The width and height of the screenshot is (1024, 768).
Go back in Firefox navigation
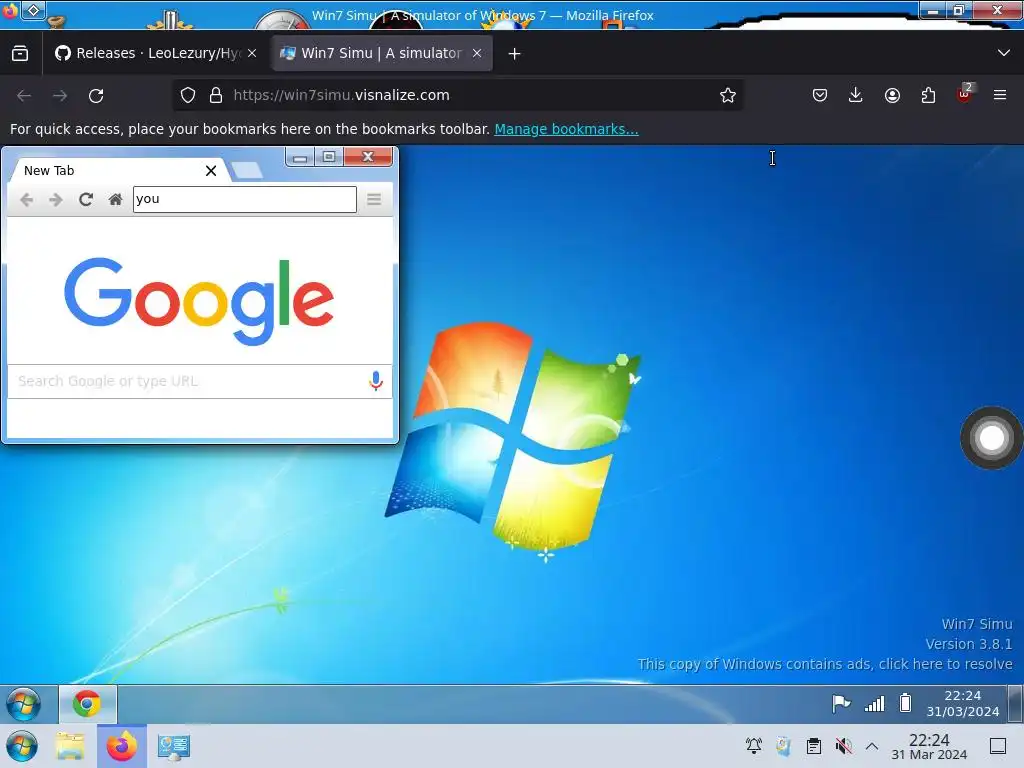[24, 96]
